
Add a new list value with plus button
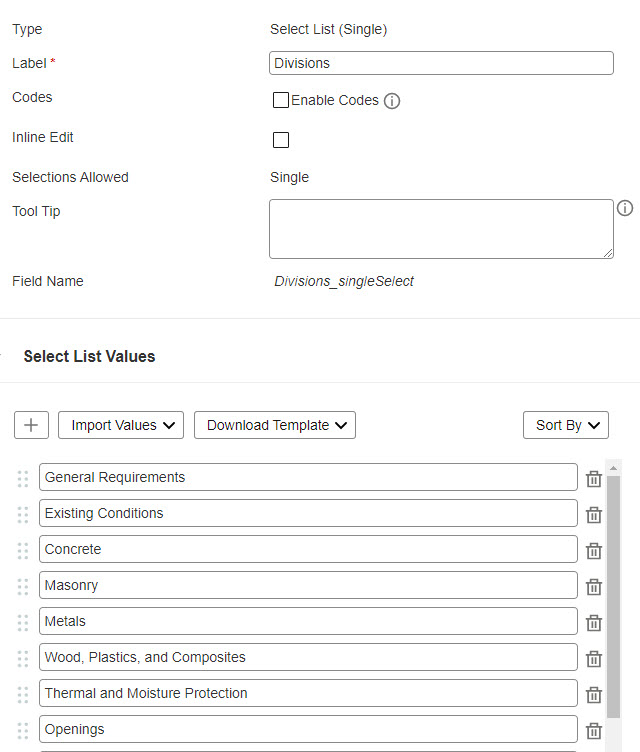pos(31,425)
